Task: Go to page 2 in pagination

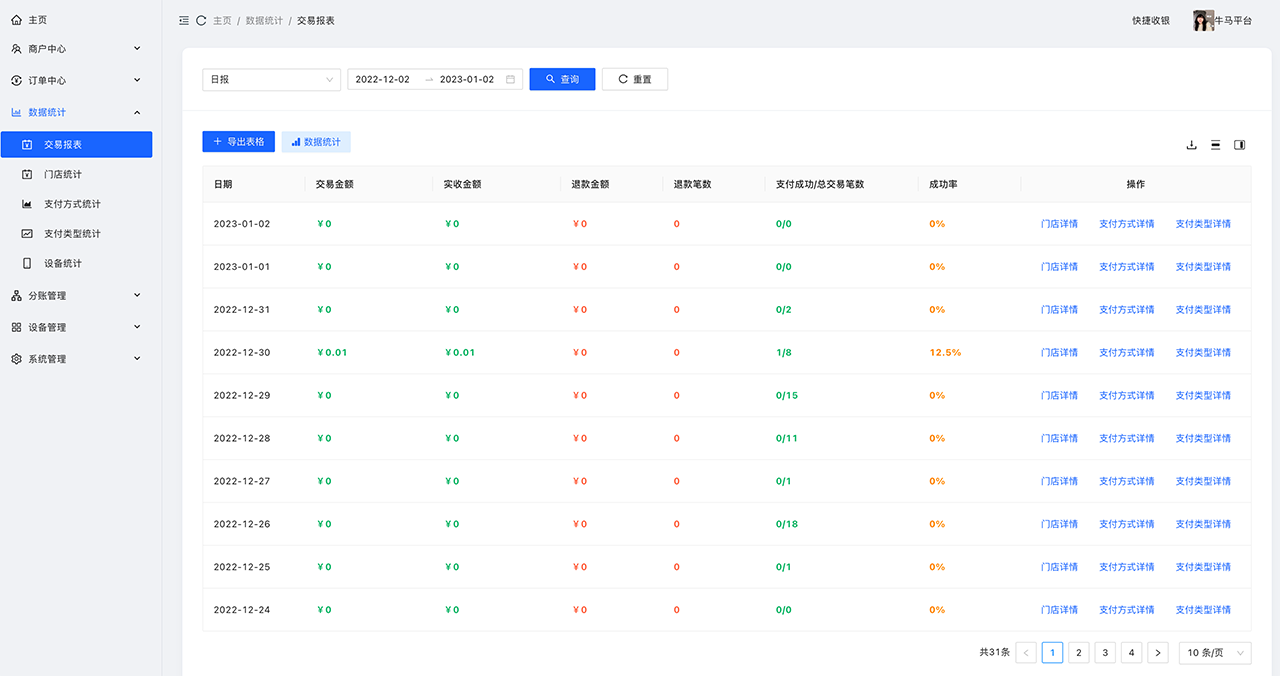Action: [x=1078, y=653]
